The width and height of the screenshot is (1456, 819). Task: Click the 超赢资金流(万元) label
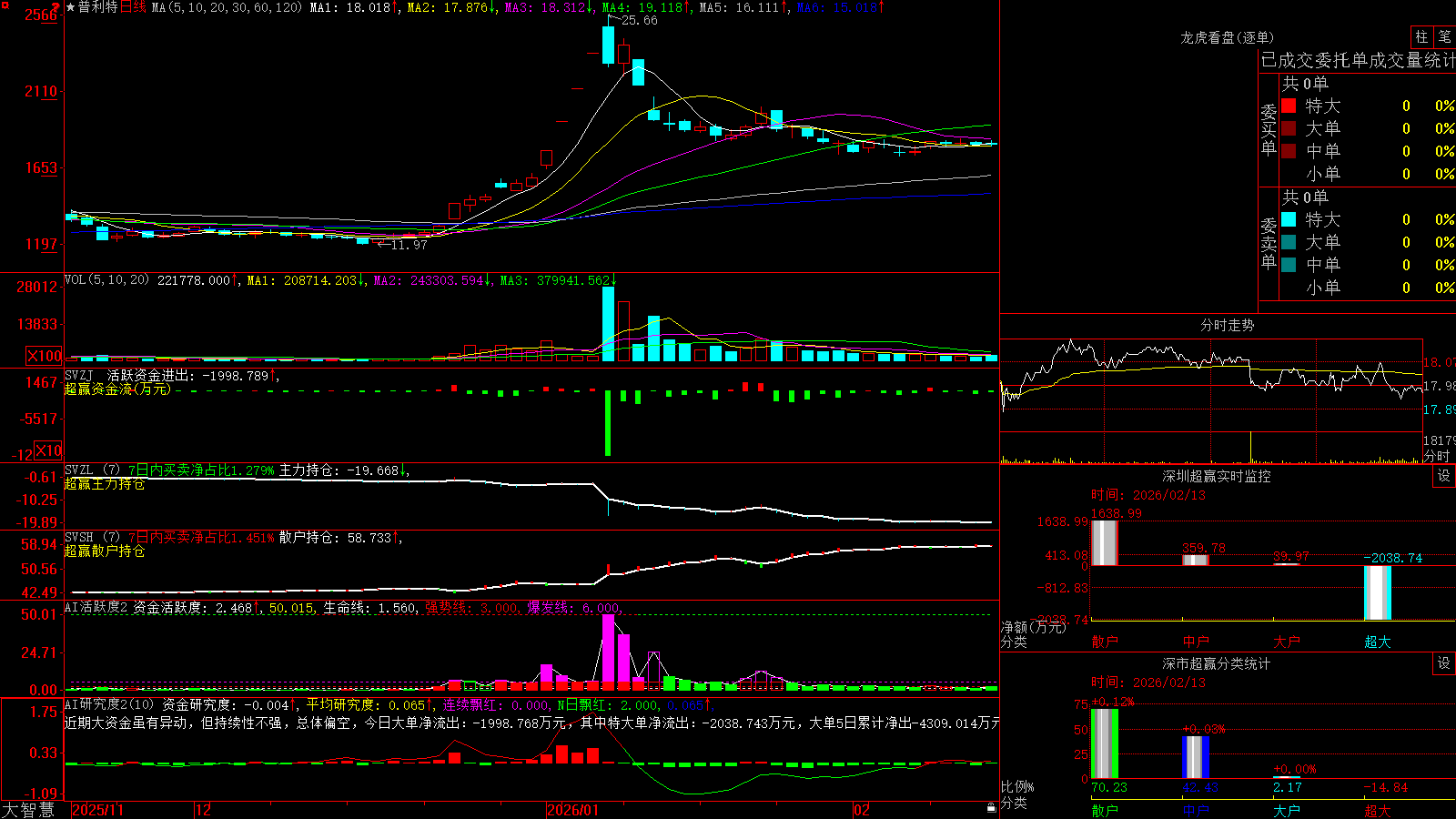117,389
